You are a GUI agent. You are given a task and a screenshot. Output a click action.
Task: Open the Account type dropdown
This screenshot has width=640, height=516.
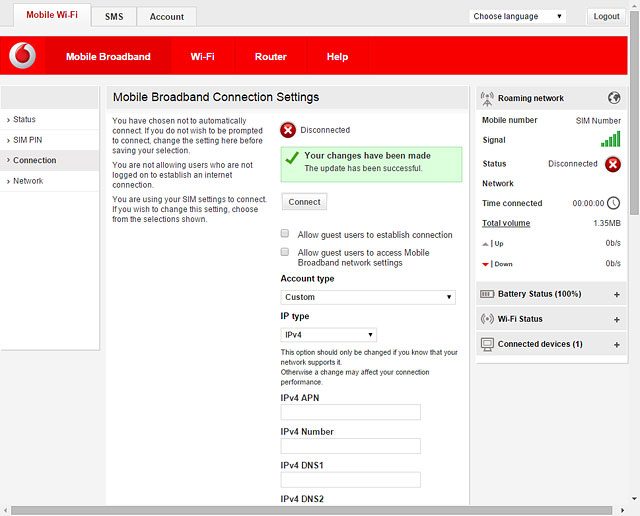[367, 297]
